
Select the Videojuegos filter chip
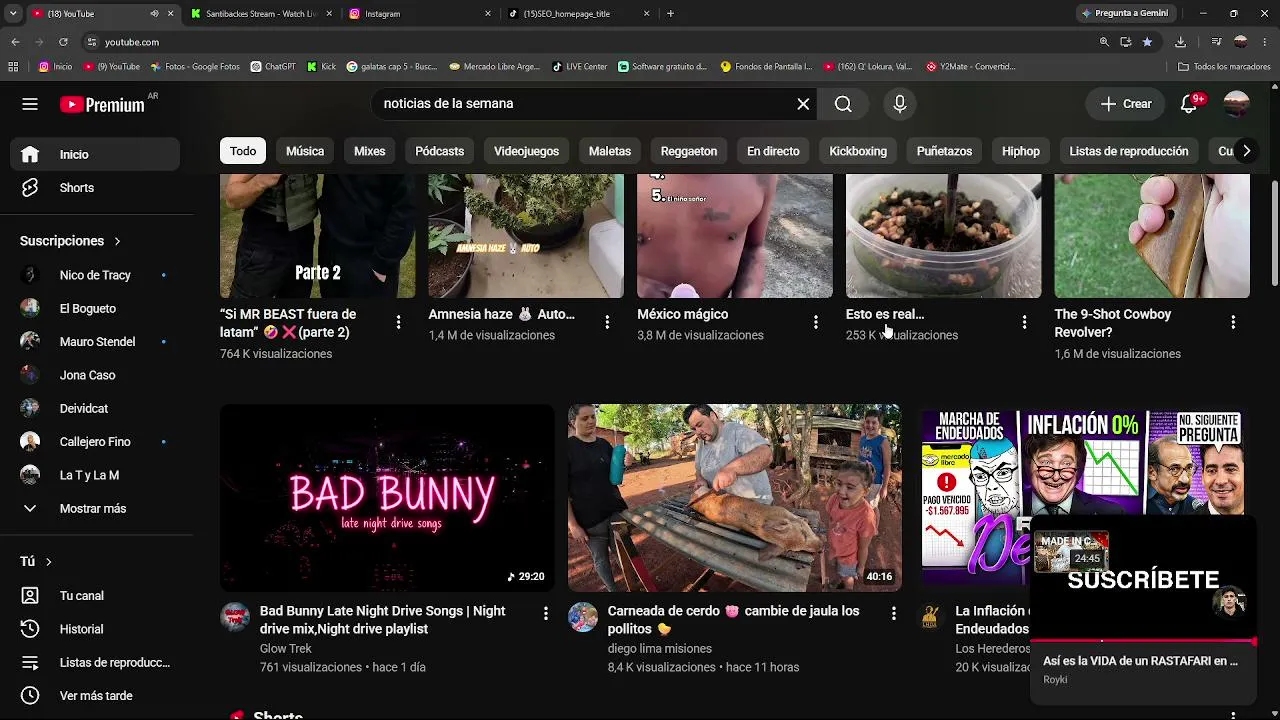point(526,151)
